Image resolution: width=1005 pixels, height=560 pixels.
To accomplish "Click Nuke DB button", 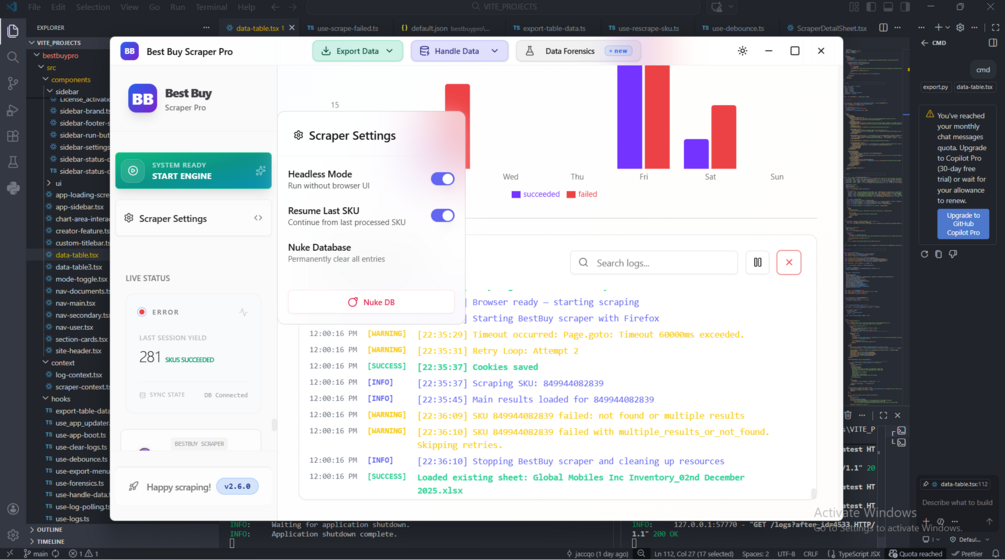I will click(371, 302).
